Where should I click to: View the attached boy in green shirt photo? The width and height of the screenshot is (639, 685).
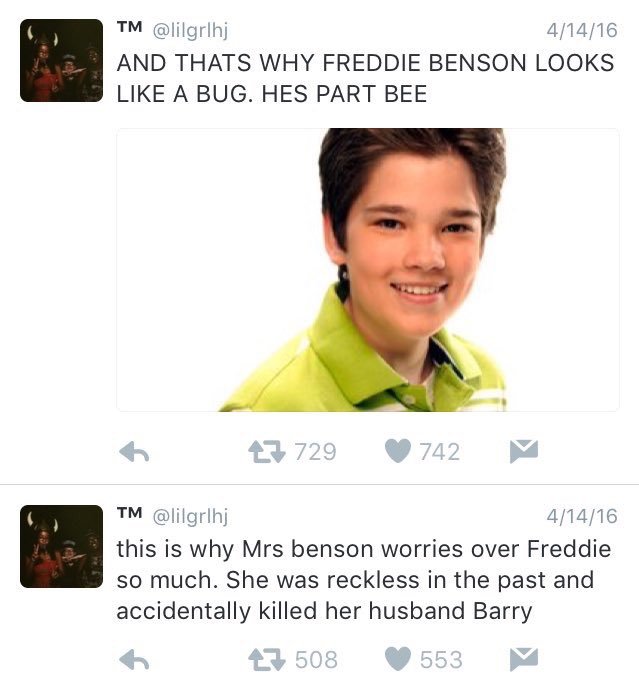pyautogui.click(x=368, y=270)
